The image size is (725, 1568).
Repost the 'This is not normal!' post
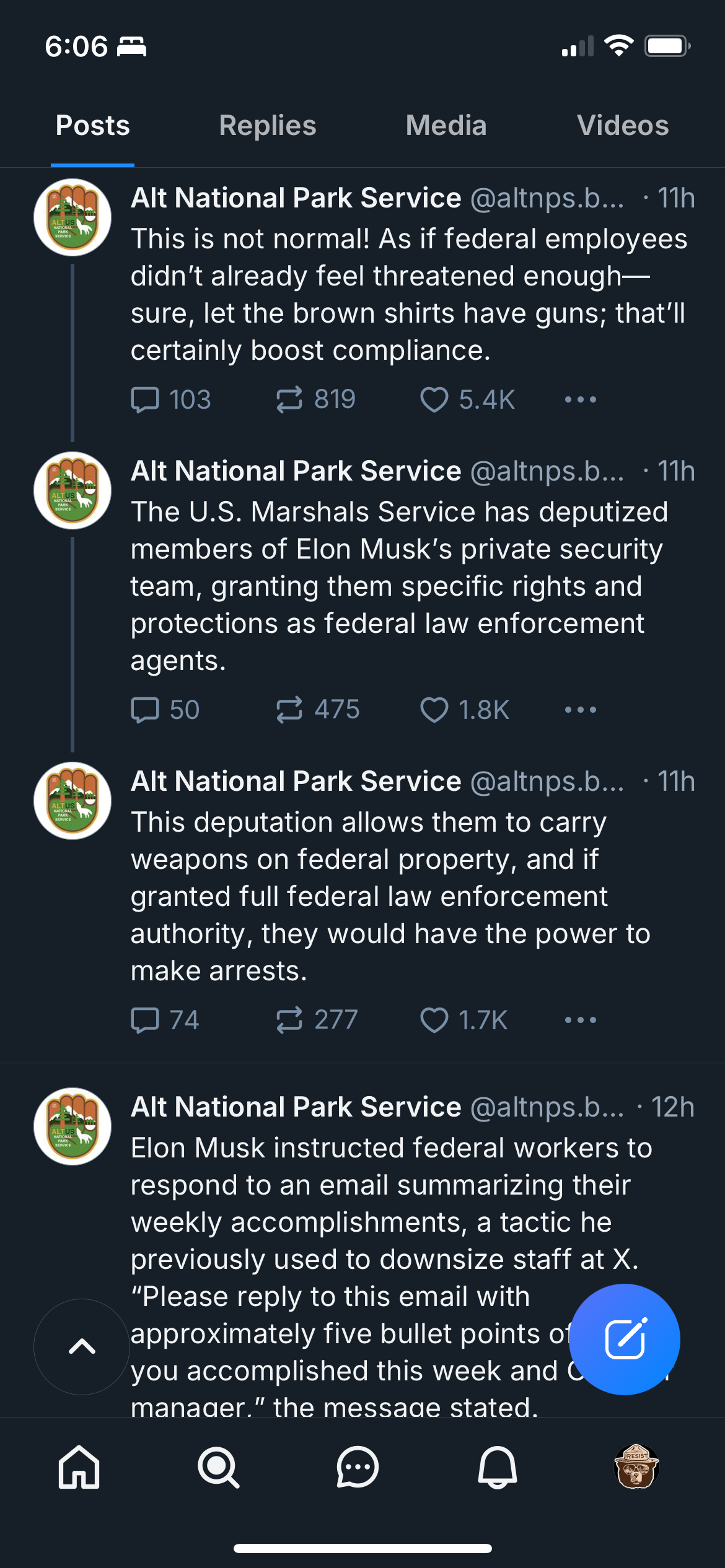(x=289, y=399)
